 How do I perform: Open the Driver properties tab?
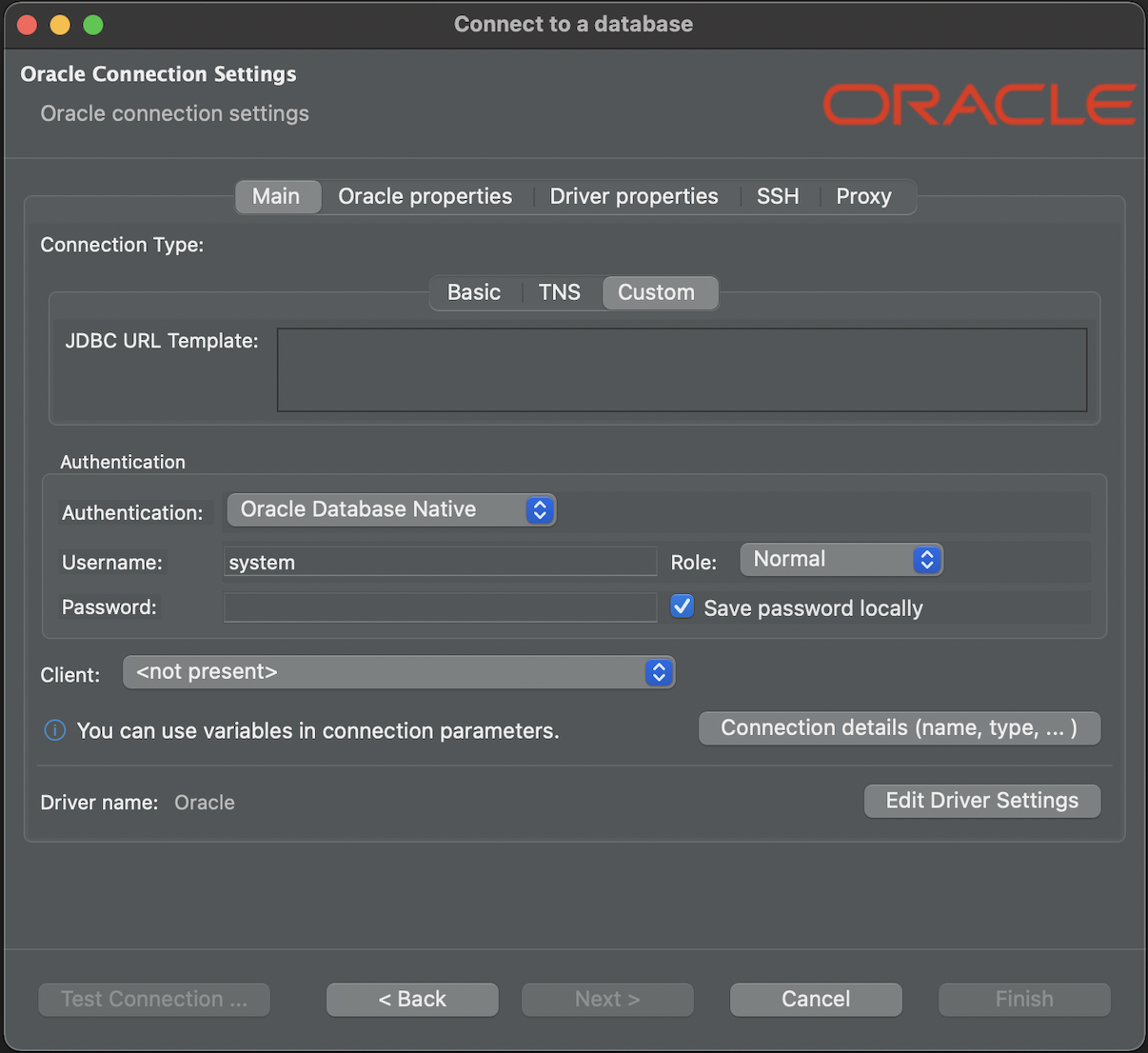tap(634, 196)
